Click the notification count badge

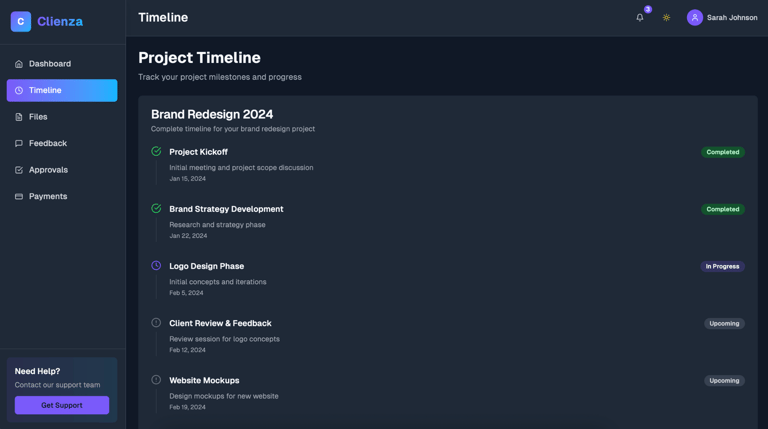coord(648,9)
